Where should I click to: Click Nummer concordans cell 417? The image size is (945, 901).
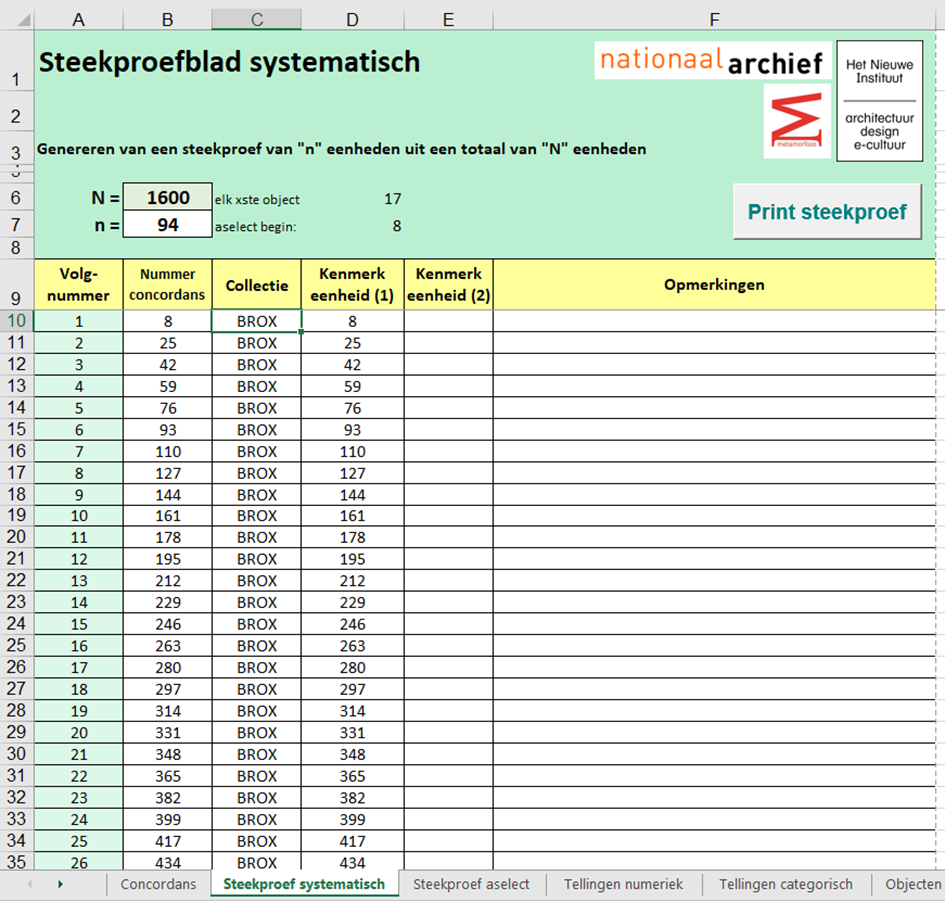coord(168,841)
